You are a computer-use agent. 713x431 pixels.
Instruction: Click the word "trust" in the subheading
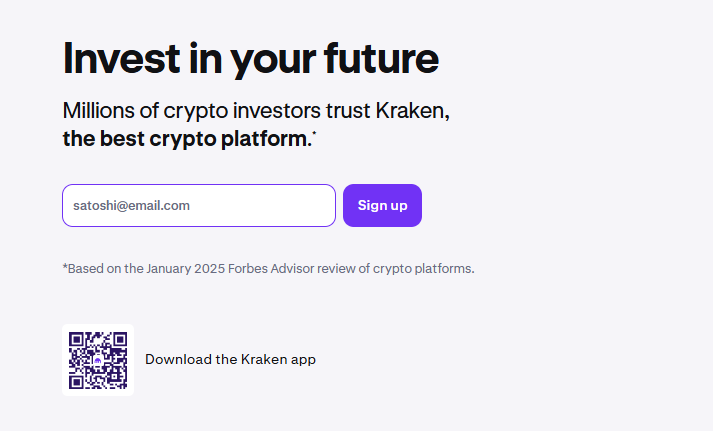(346, 111)
